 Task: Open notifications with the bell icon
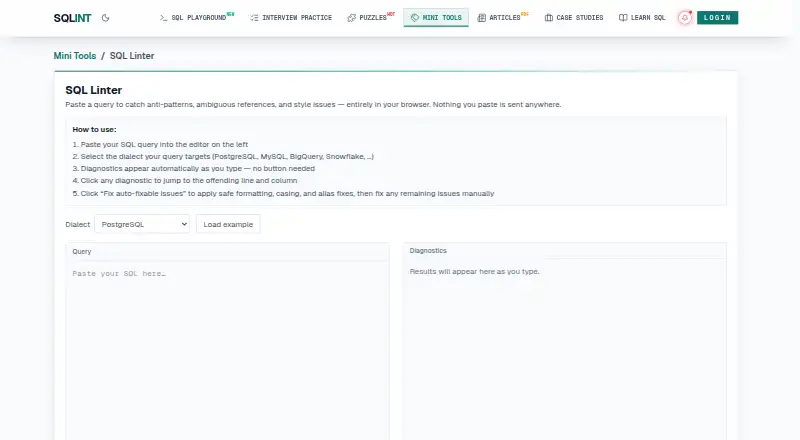pos(685,18)
